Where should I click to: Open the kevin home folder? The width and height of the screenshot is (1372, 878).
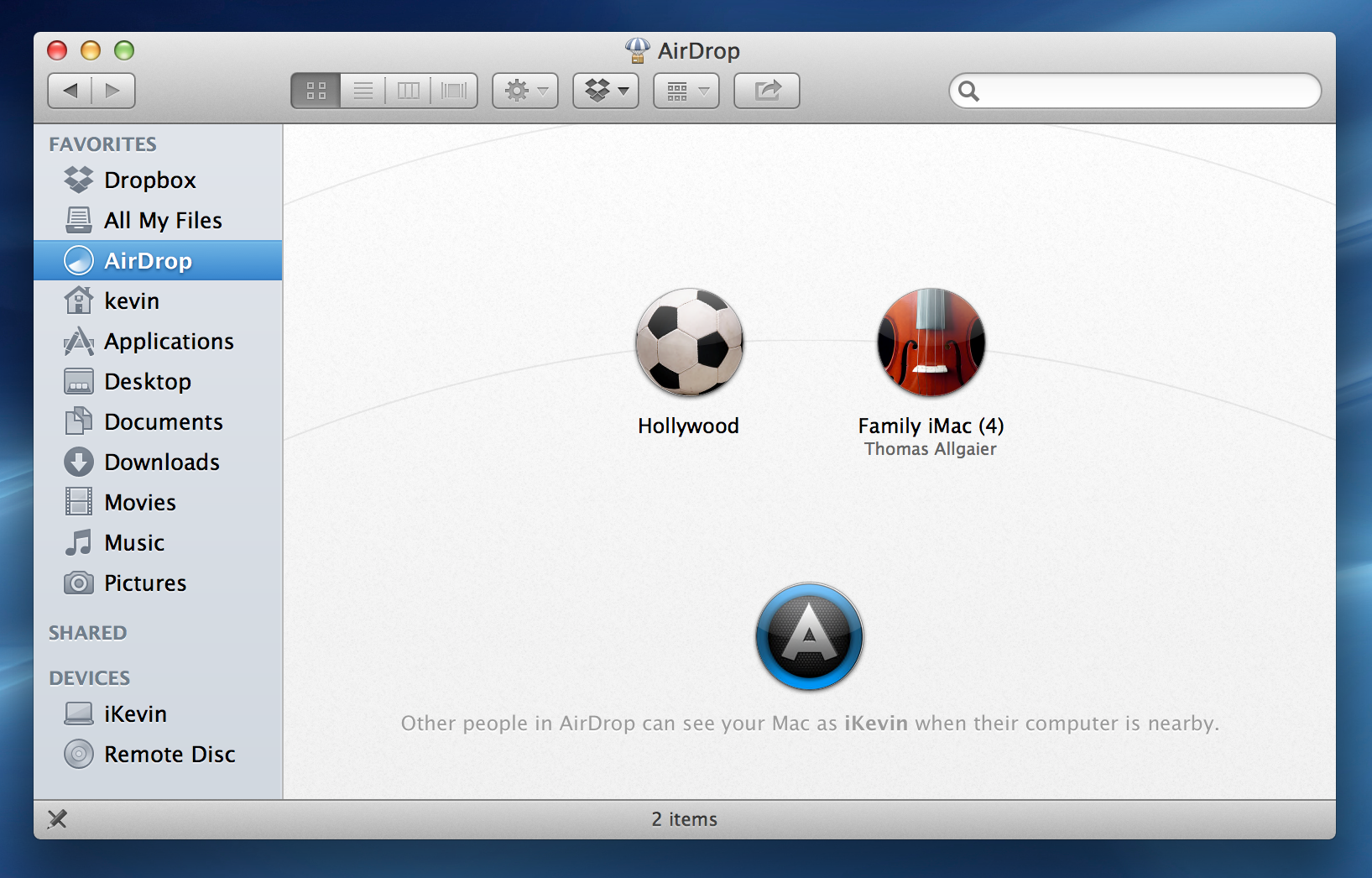click(x=158, y=301)
